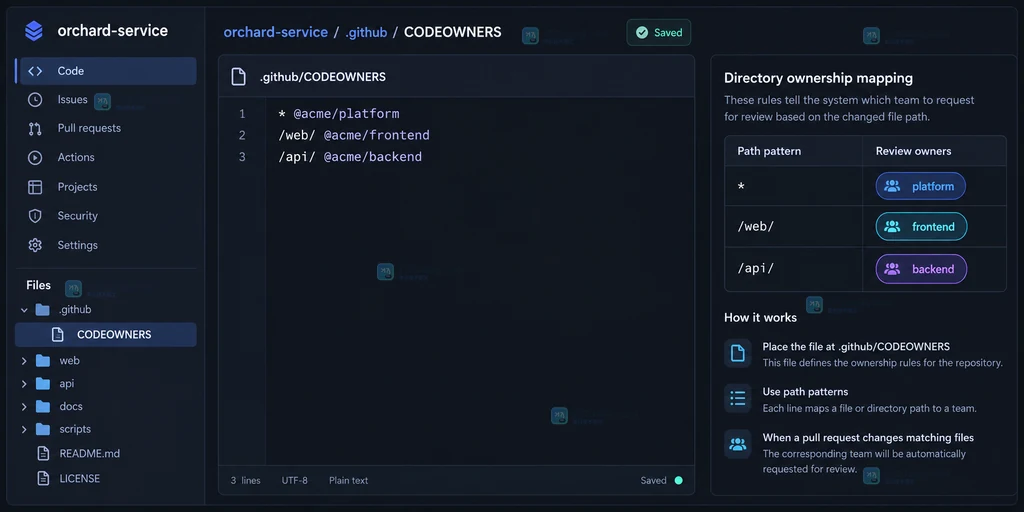Image resolution: width=1024 pixels, height=512 pixels.
Task: Click the Security shield icon
Action: coord(35,216)
